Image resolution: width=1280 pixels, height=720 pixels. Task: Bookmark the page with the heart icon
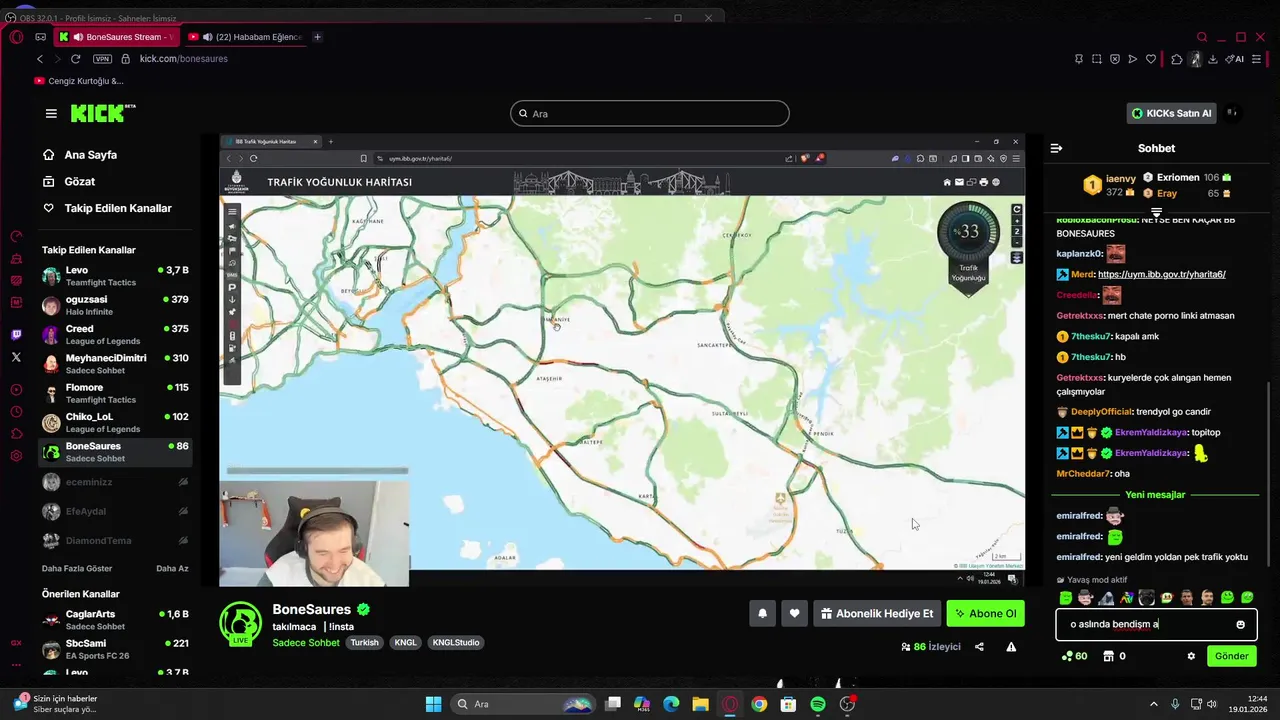(x=1151, y=59)
